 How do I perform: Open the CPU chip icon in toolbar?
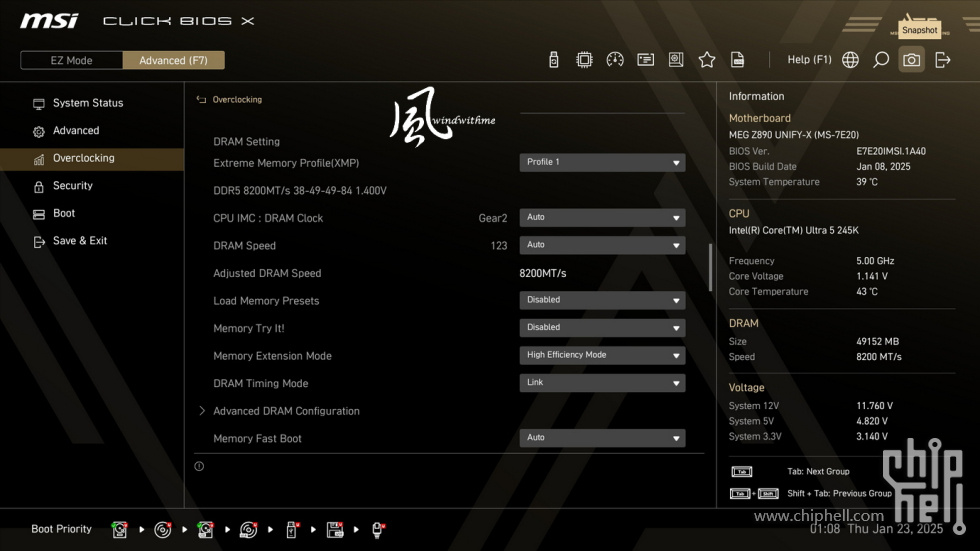click(x=584, y=60)
